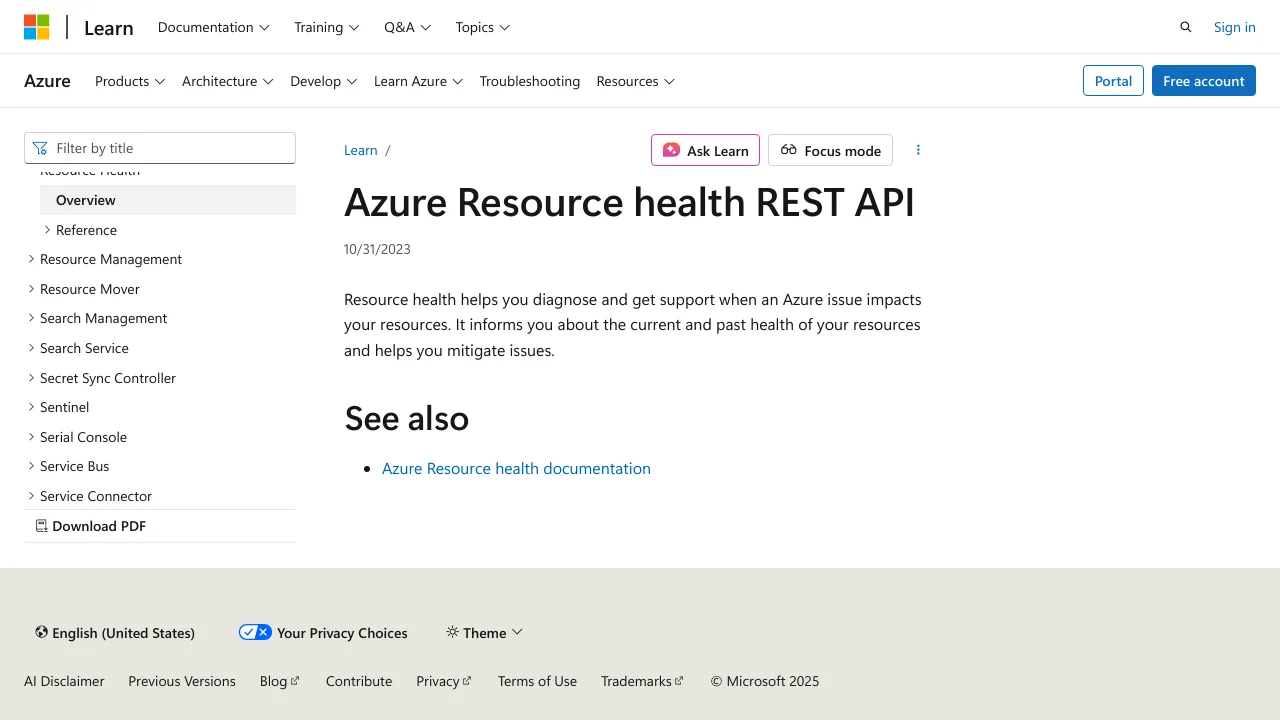Go to the Learn home link
The width and height of the screenshot is (1280, 720).
(109, 28)
